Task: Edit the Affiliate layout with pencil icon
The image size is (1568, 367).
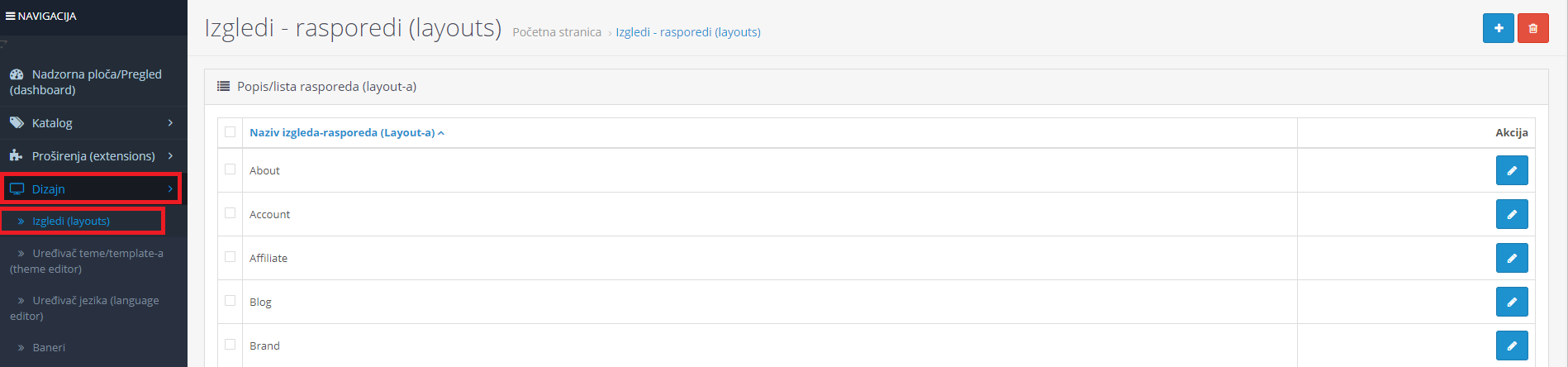Action: (x=1512, y=258)
